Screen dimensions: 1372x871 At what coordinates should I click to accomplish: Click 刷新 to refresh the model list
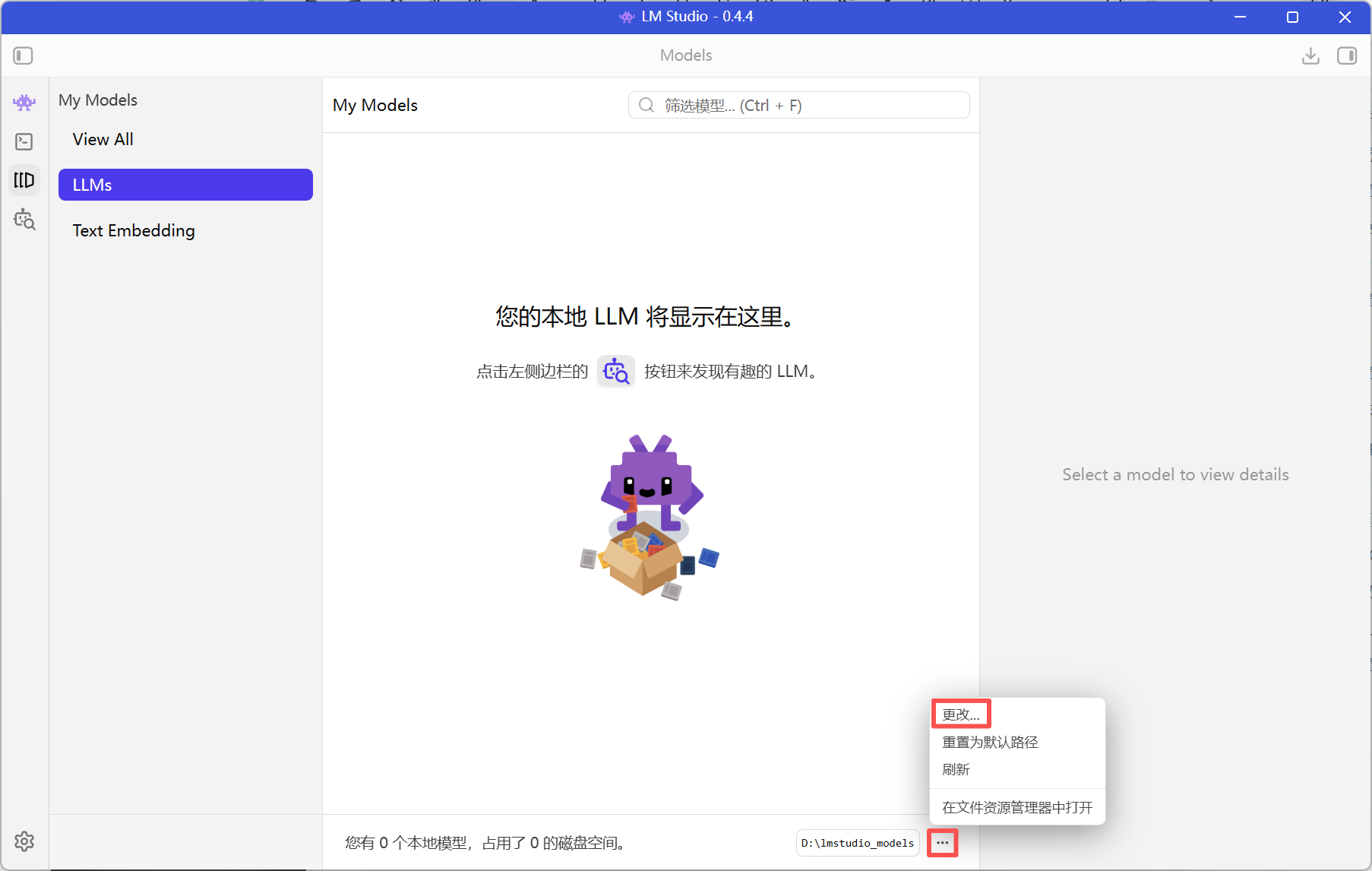(x=955, y=769)
